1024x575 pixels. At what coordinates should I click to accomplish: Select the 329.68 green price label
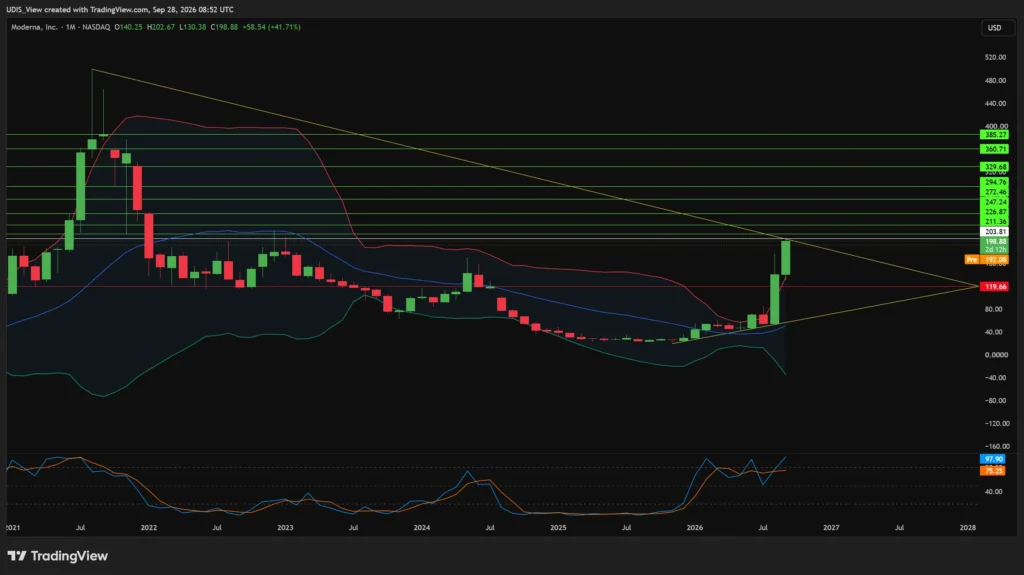click(994, 167)
